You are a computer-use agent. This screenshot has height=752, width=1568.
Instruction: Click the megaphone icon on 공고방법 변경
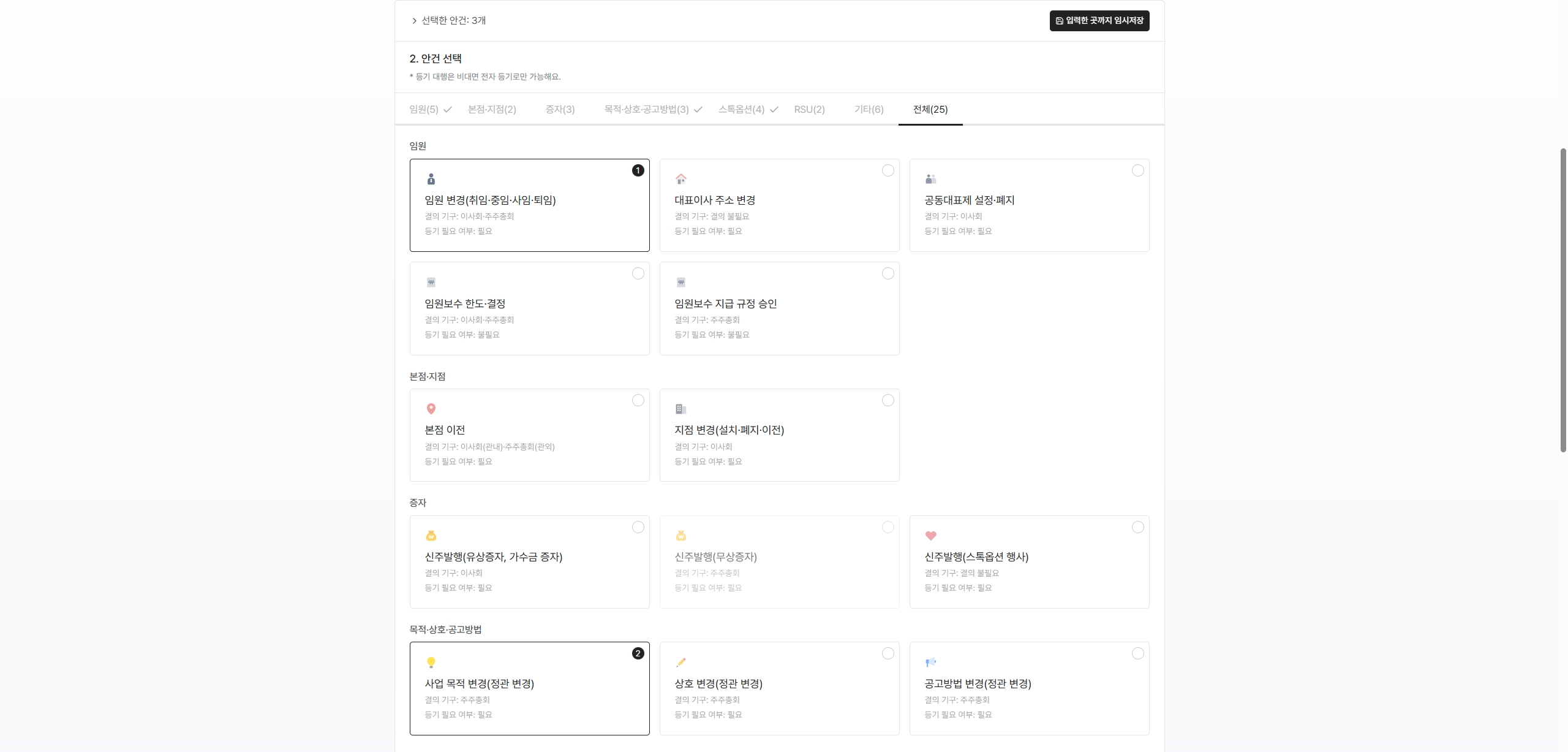[932, 662]
